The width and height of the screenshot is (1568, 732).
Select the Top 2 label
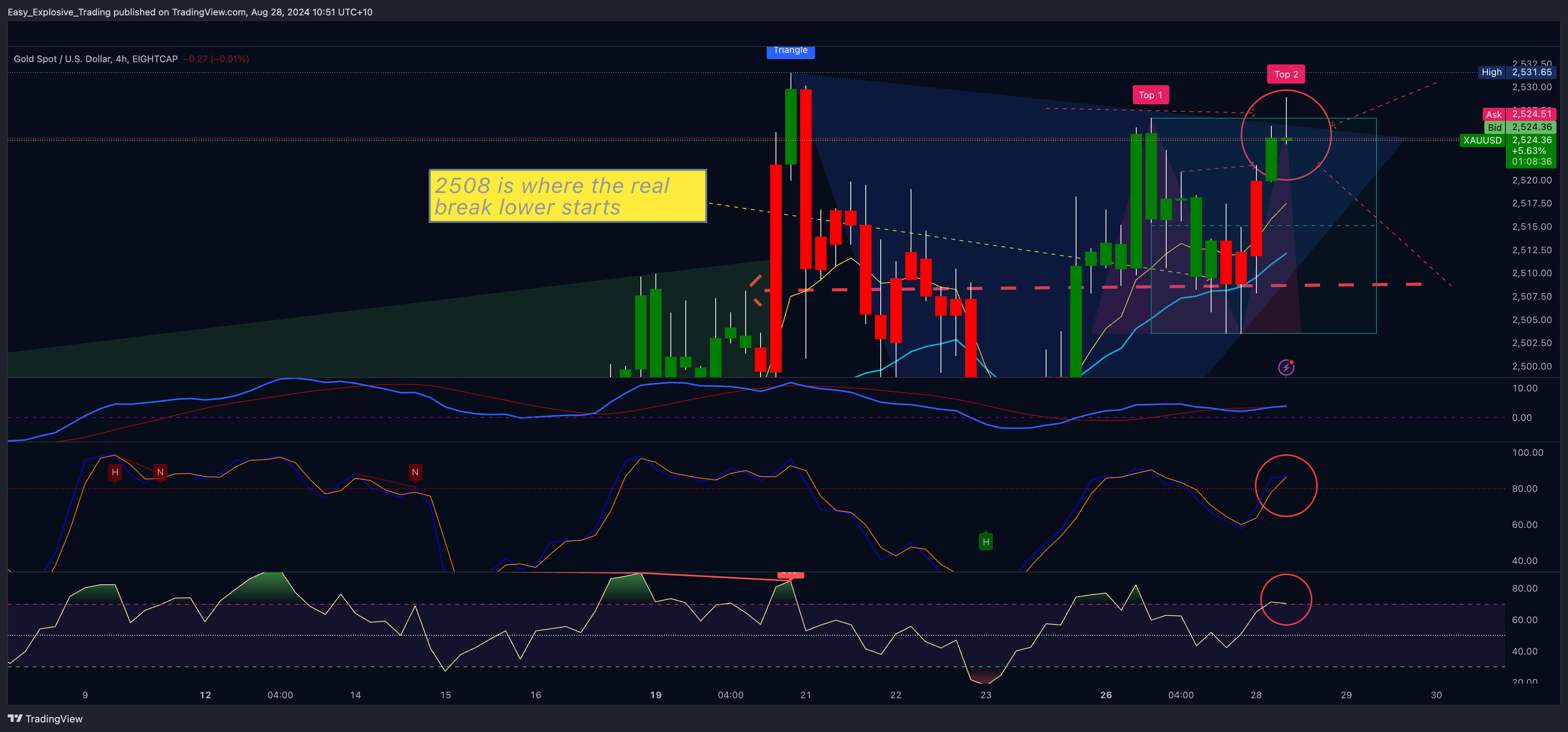click(1286, 74)
